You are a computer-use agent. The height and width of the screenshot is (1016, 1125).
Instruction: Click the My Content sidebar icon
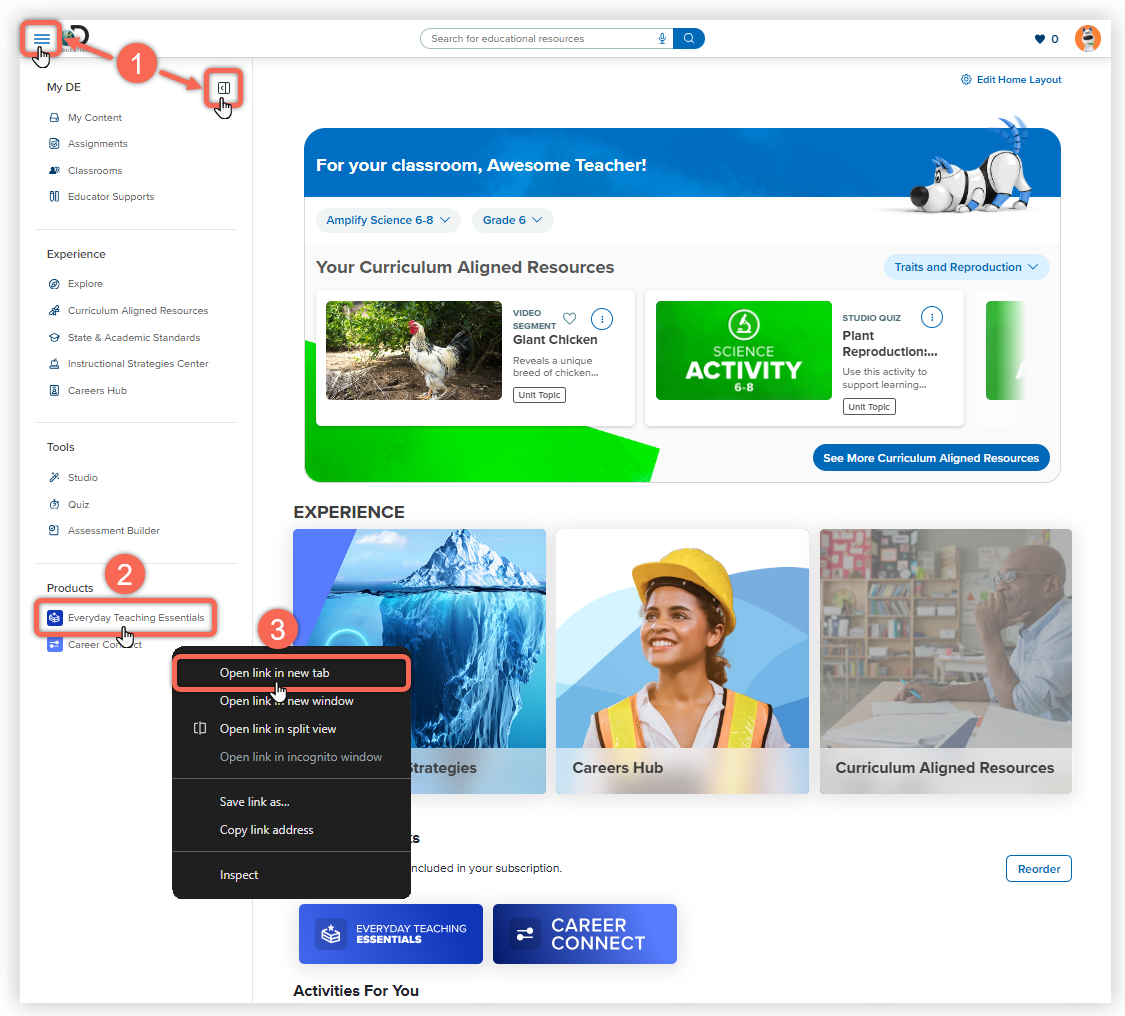[55, 118]
